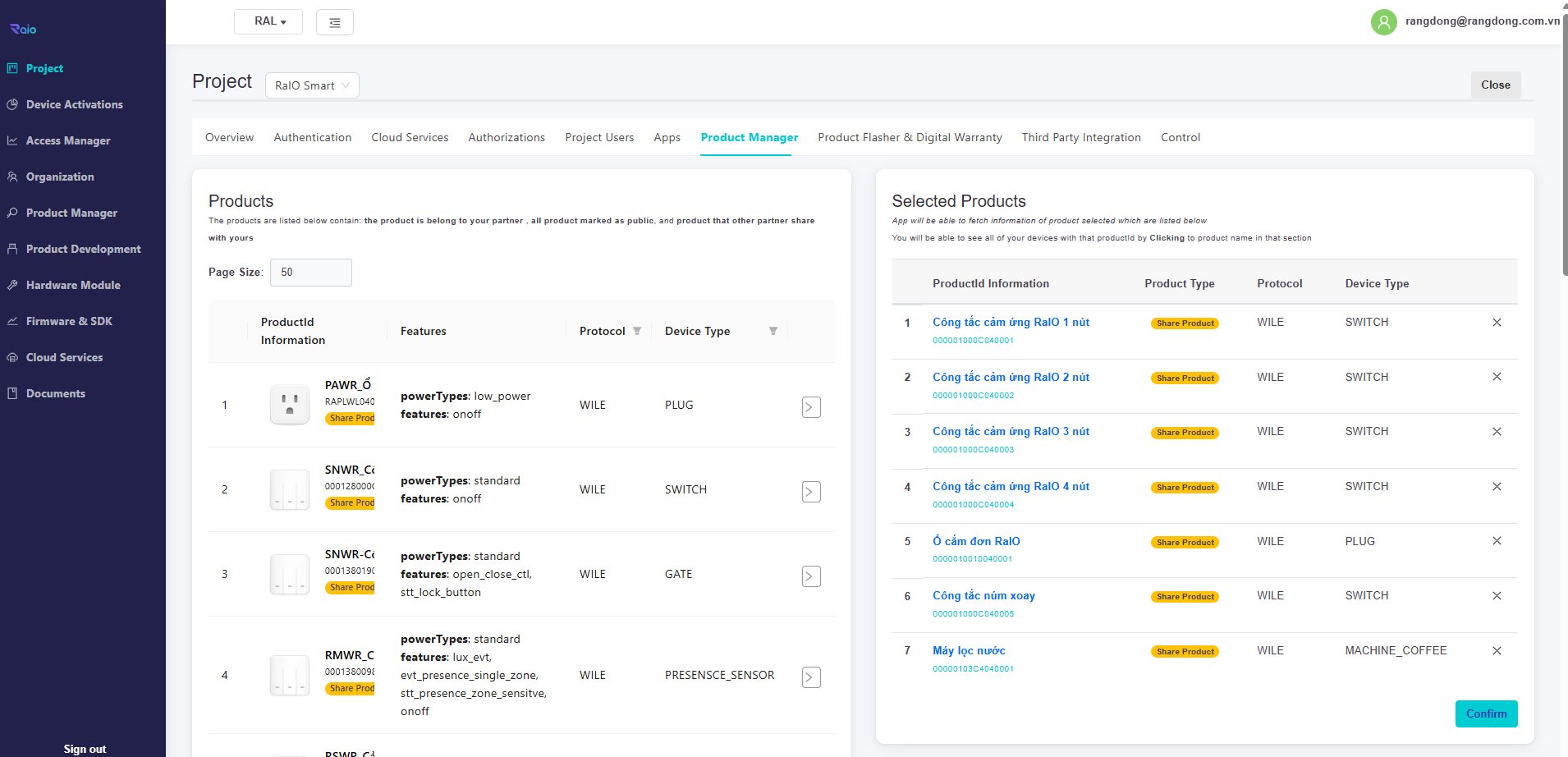
Task: Open the user avatar icon
Action: point(1384,22)
